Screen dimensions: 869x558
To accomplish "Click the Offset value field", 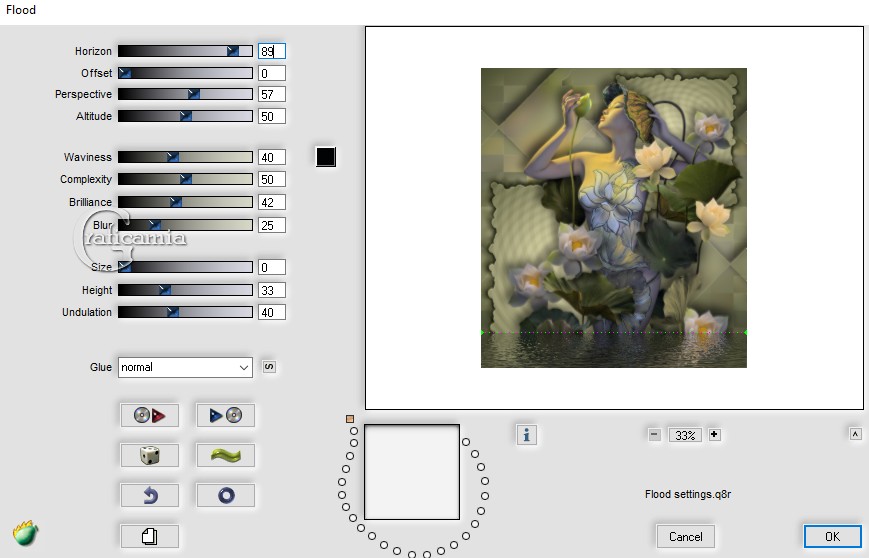I will [x=272, y=73].
